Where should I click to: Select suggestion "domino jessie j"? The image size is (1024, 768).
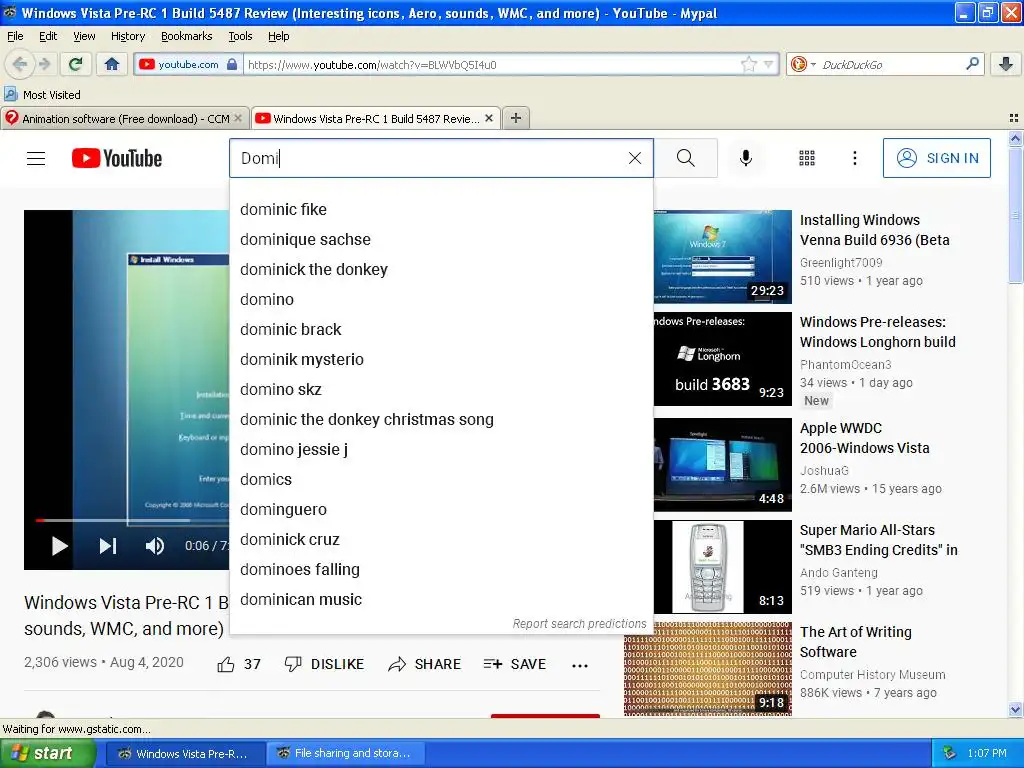point(441,450)
